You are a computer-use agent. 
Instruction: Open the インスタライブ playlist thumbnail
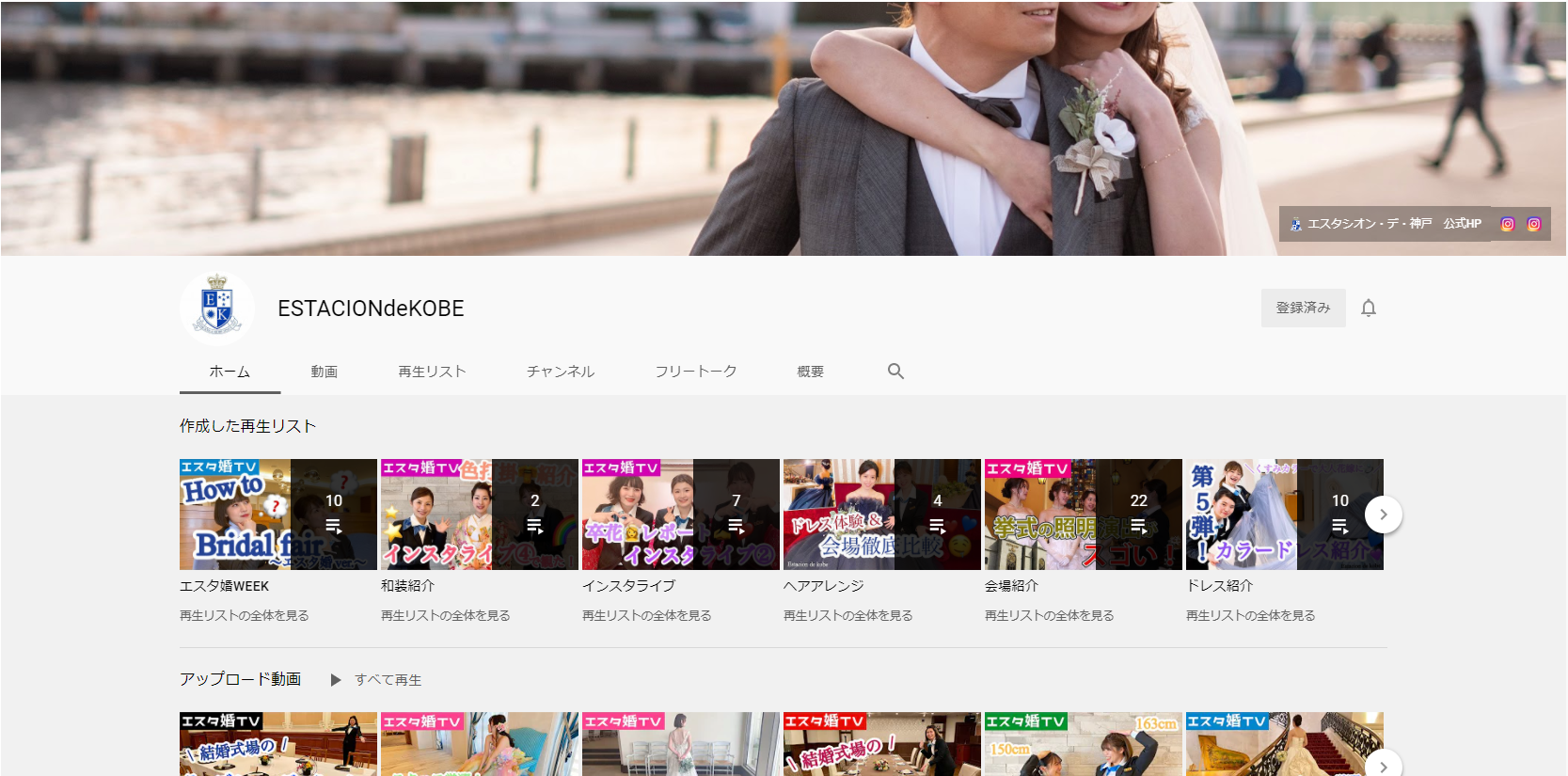click(681, 515)
